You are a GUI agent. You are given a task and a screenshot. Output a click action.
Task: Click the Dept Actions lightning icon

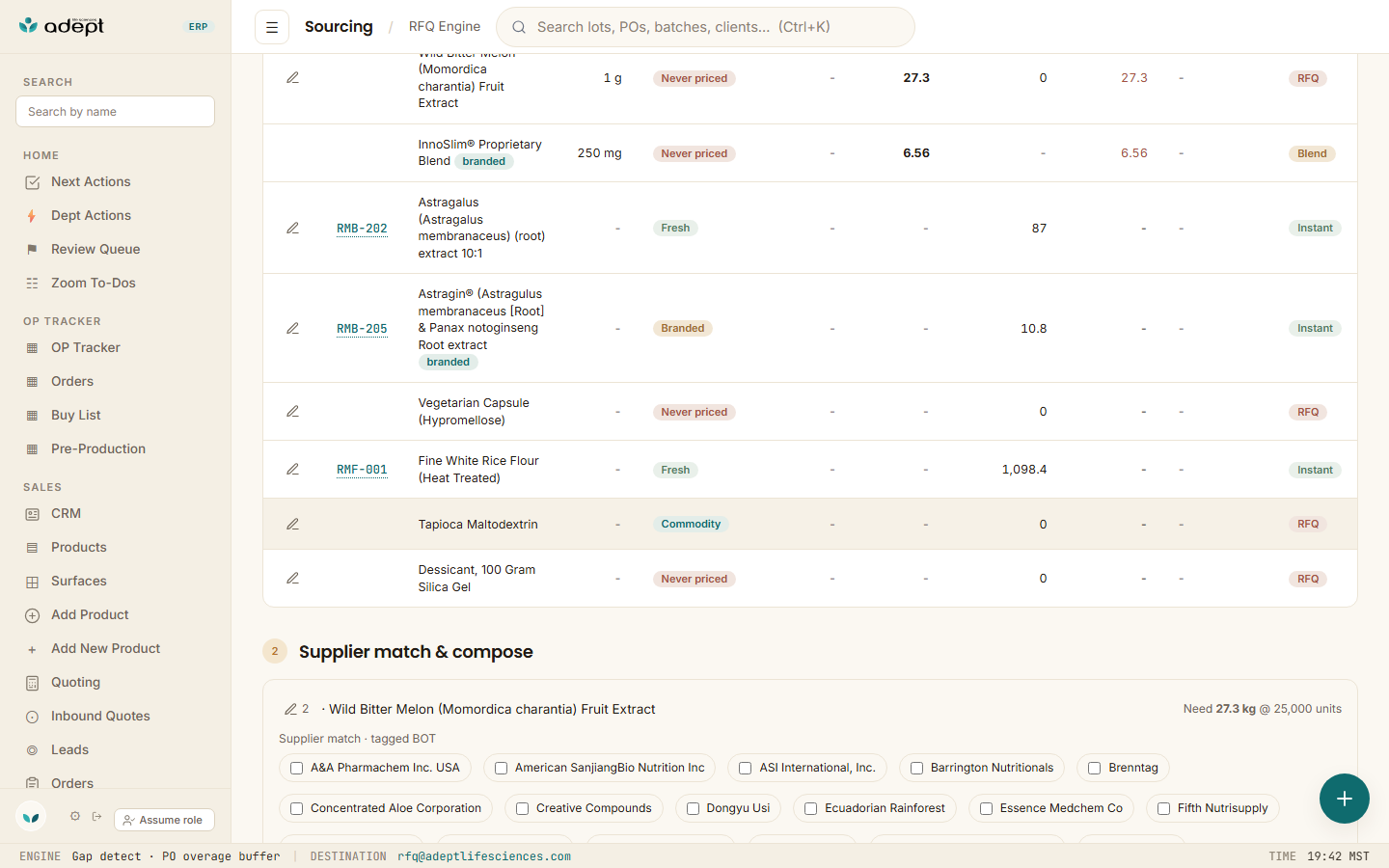tap(32, 216)
